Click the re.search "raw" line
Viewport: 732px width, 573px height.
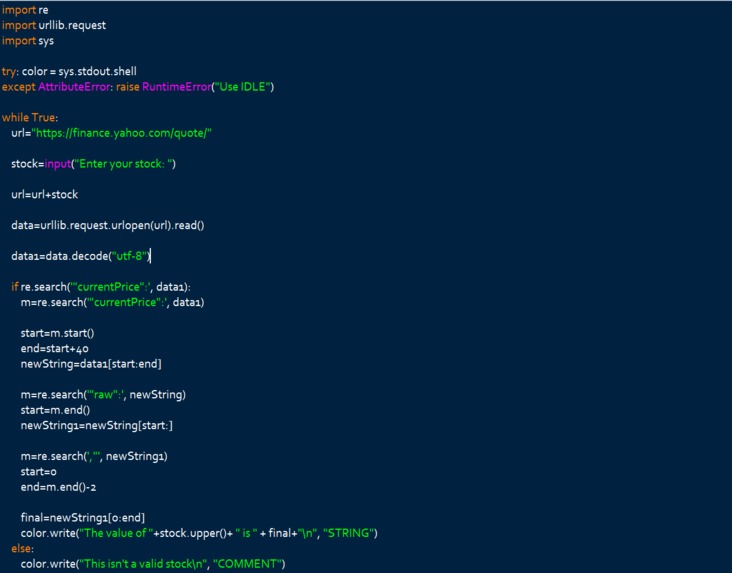pos(103,395)
